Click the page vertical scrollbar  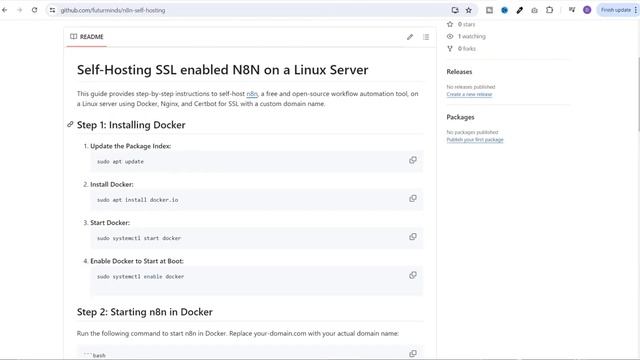tap(638, 94)
